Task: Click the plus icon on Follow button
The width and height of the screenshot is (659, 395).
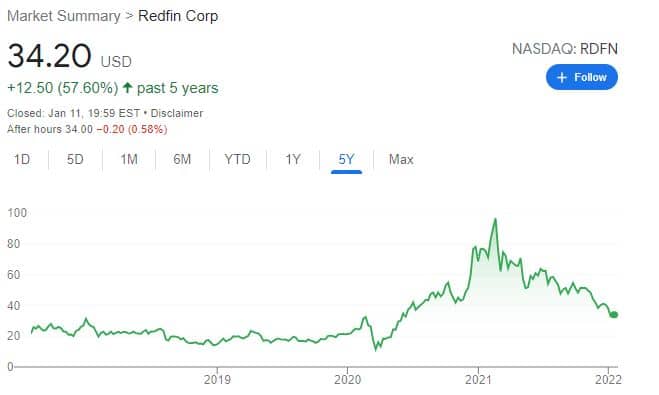Action: point(562,77)
